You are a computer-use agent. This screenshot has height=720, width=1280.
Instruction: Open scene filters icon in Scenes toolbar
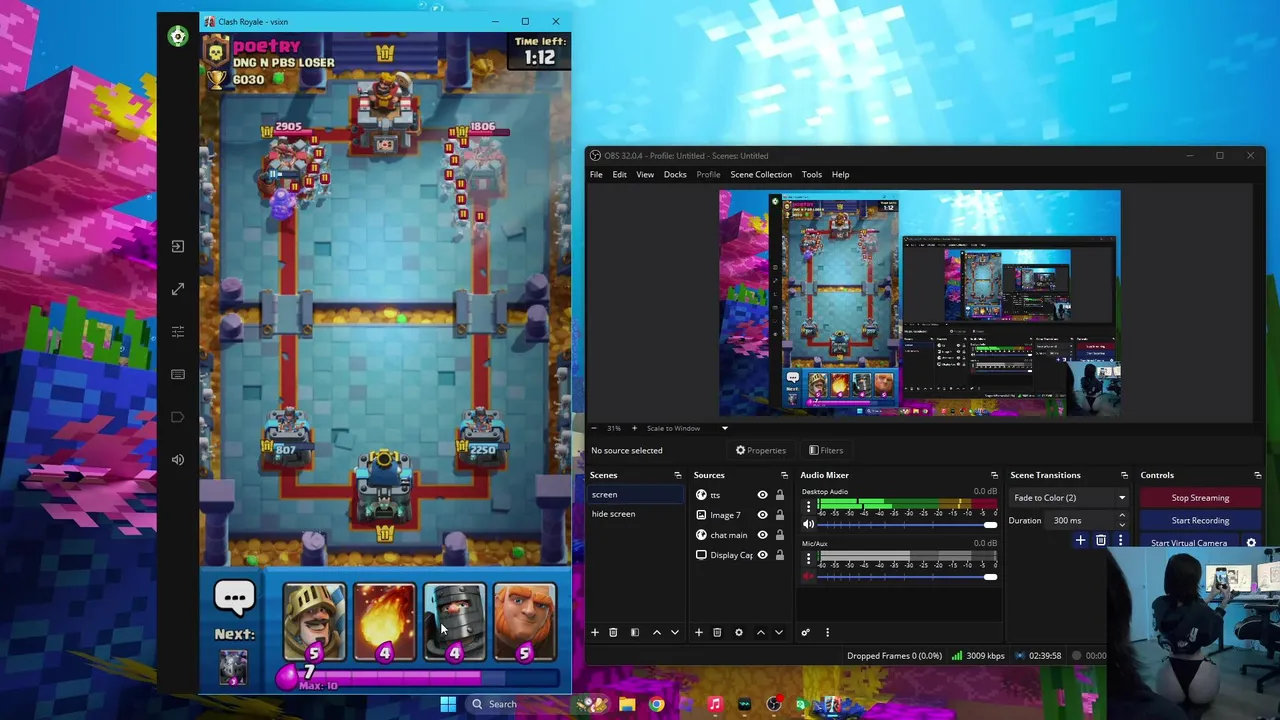click(634, 632)
